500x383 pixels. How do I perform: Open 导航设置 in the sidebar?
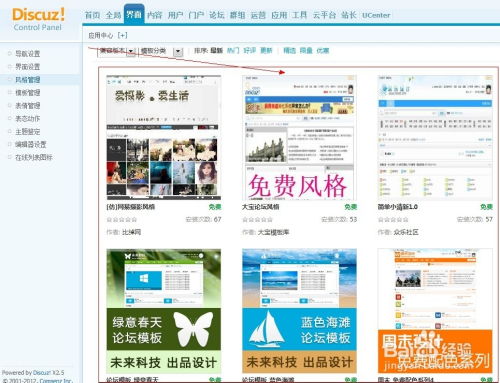[28, 54]
